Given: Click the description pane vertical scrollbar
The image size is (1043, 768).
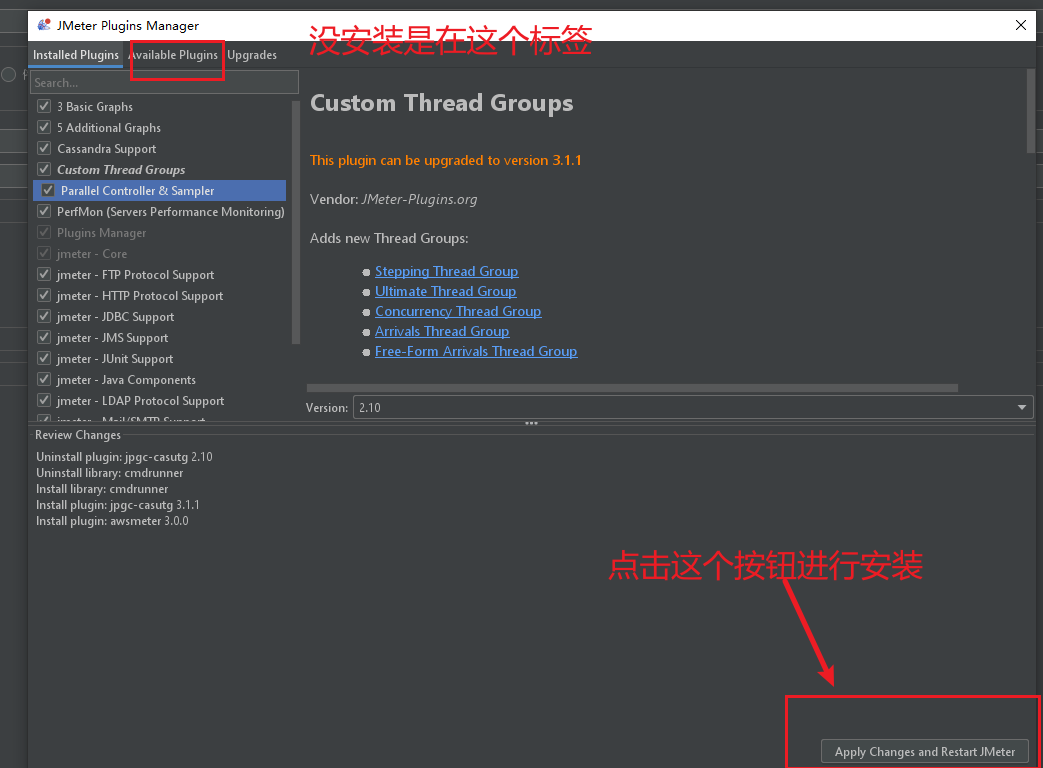Looking at the screenshot, I should (x=1031, y=110).
